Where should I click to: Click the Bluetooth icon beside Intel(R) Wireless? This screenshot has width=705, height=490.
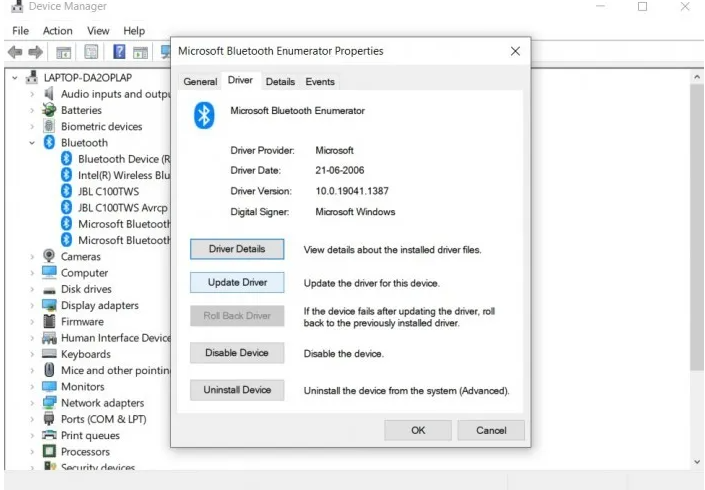[x=67, y=175]
